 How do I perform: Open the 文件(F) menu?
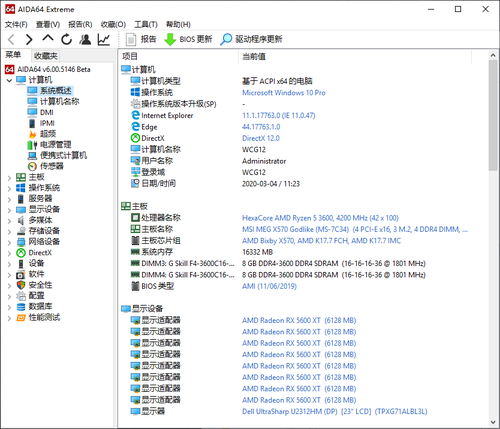(16, 24)
